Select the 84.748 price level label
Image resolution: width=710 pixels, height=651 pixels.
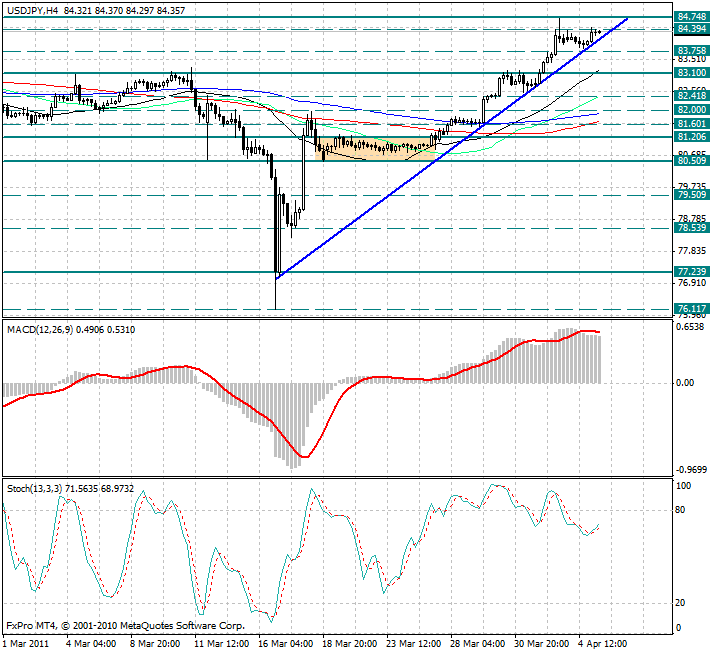pyautogui.click(x=691, y=17)
